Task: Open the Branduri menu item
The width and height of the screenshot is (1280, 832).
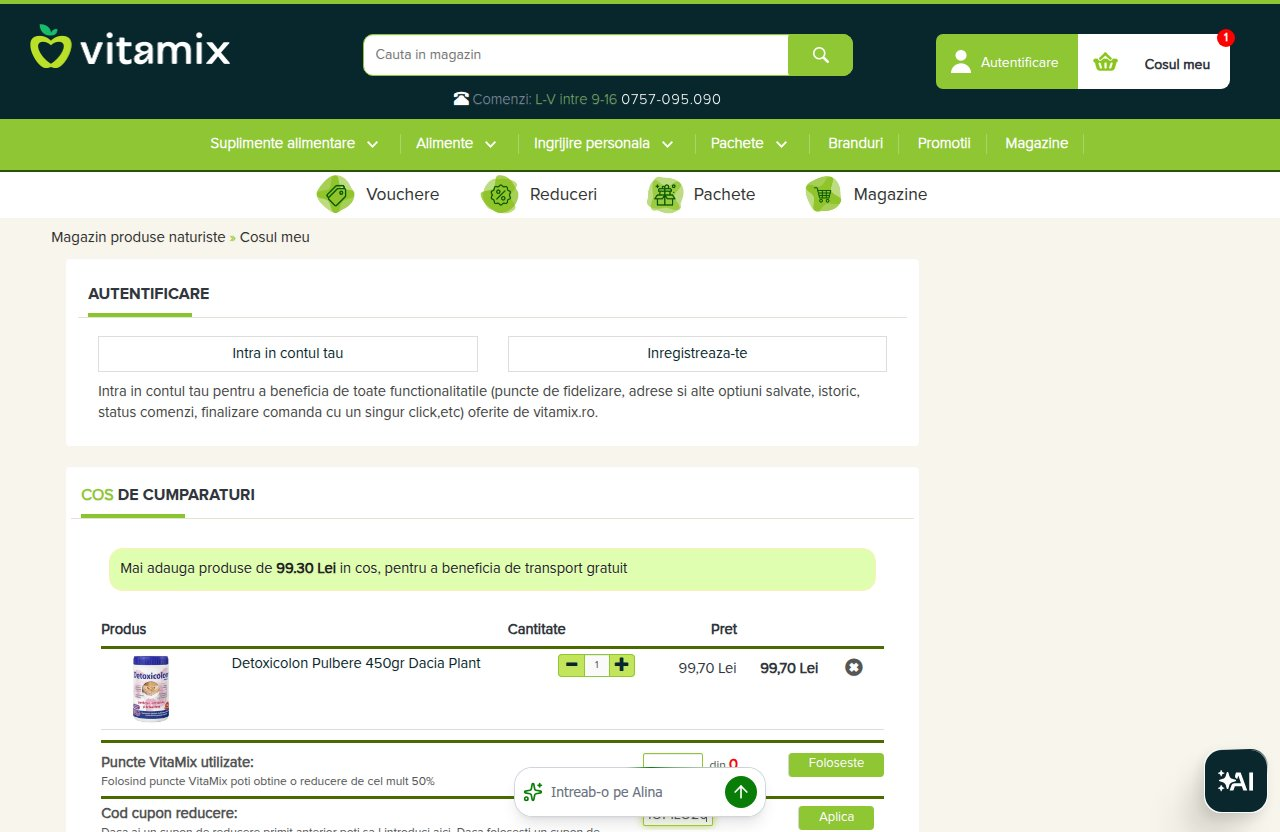Action: [855, 144]
